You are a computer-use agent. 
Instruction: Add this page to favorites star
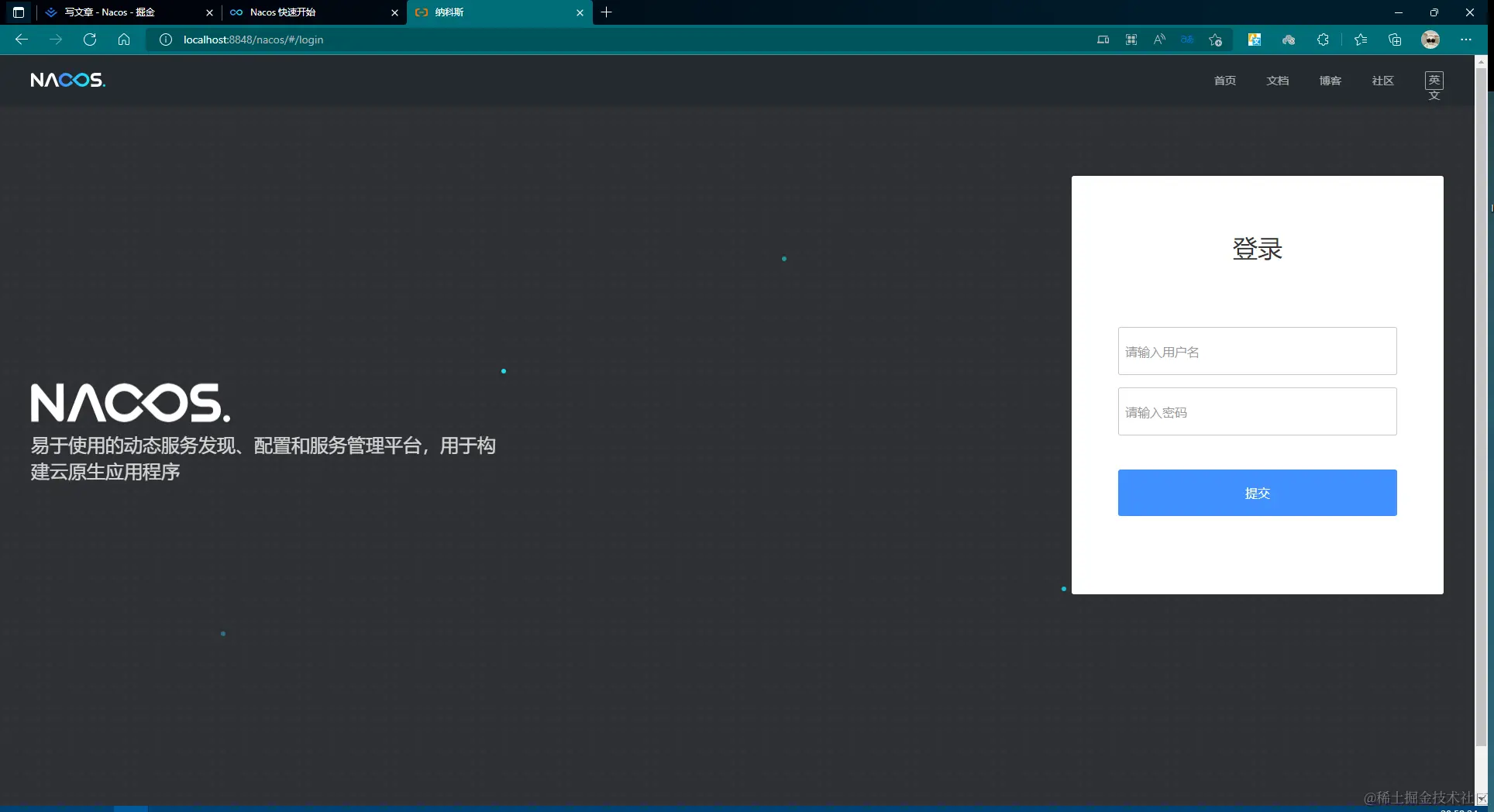point(1215,40)
